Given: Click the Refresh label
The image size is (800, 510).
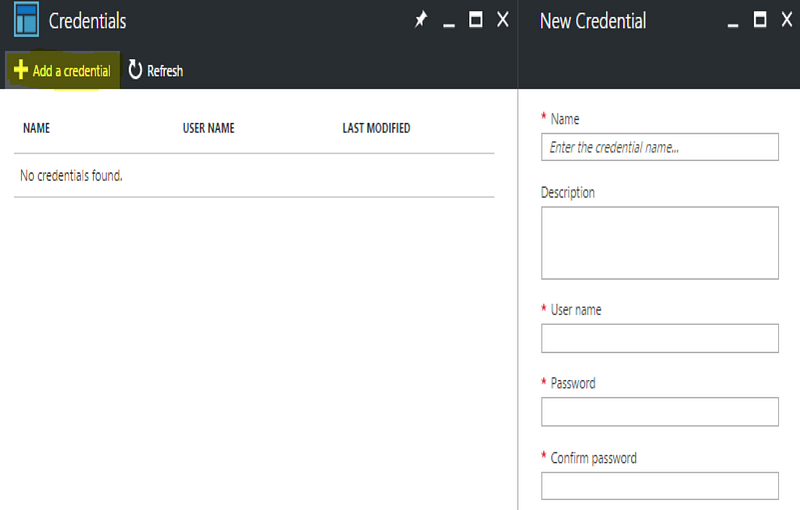Looking at the screenshot, I should coord(165,71).
